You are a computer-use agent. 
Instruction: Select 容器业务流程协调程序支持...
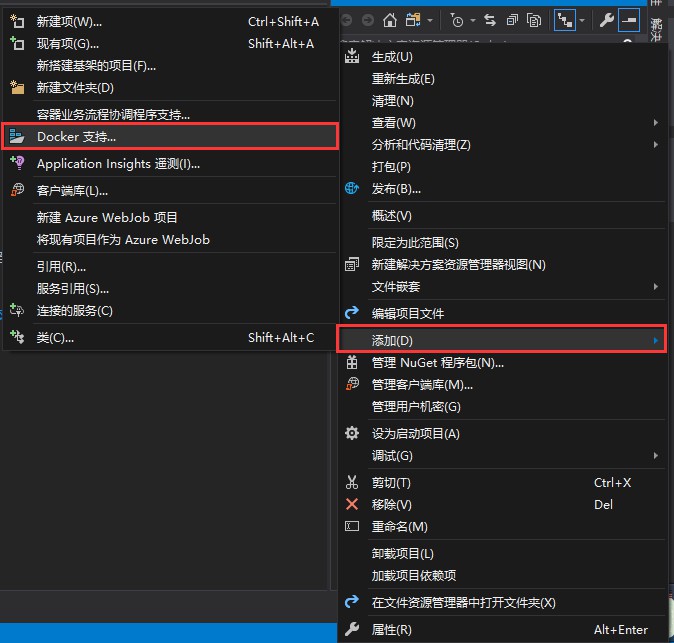click(170, 115)
